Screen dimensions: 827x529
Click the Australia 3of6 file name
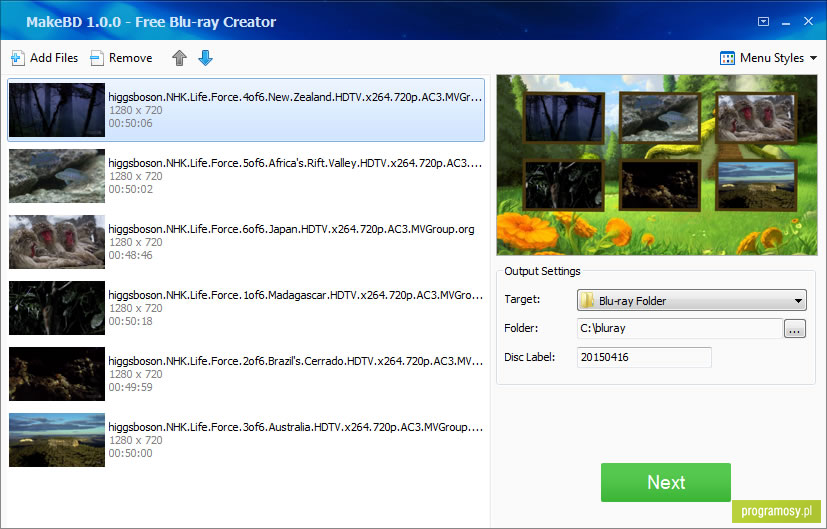(x=295, y=427)
